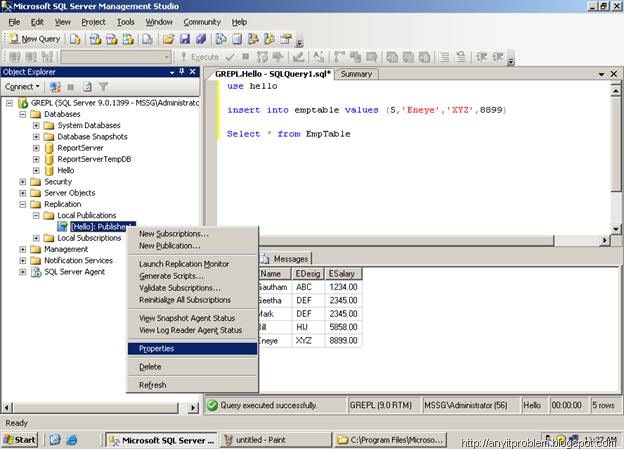Choose Launch Replication Monitor in context menu
624x449 pixels.
193,264
